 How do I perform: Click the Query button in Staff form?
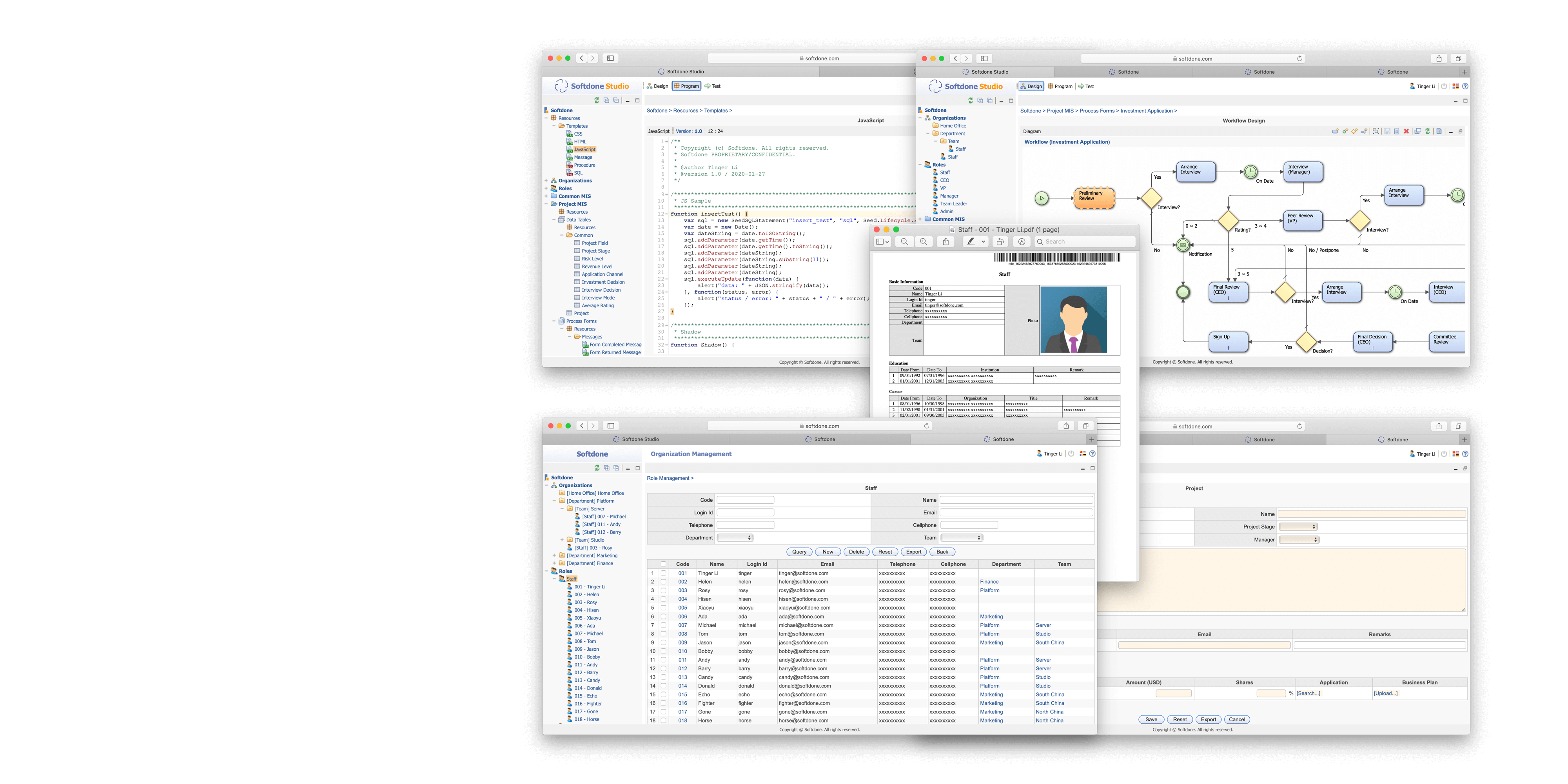point(799,552)
